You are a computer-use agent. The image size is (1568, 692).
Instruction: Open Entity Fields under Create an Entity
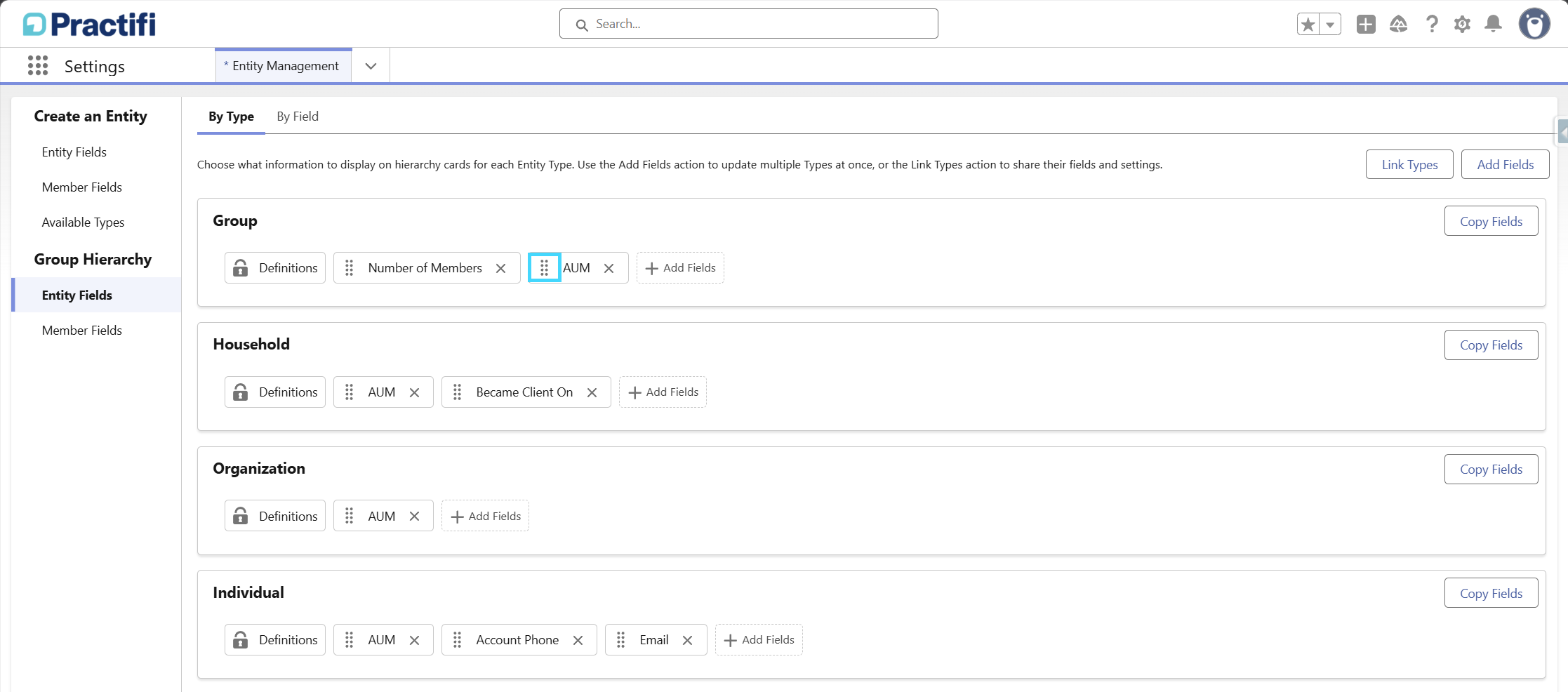click(74, 152)
